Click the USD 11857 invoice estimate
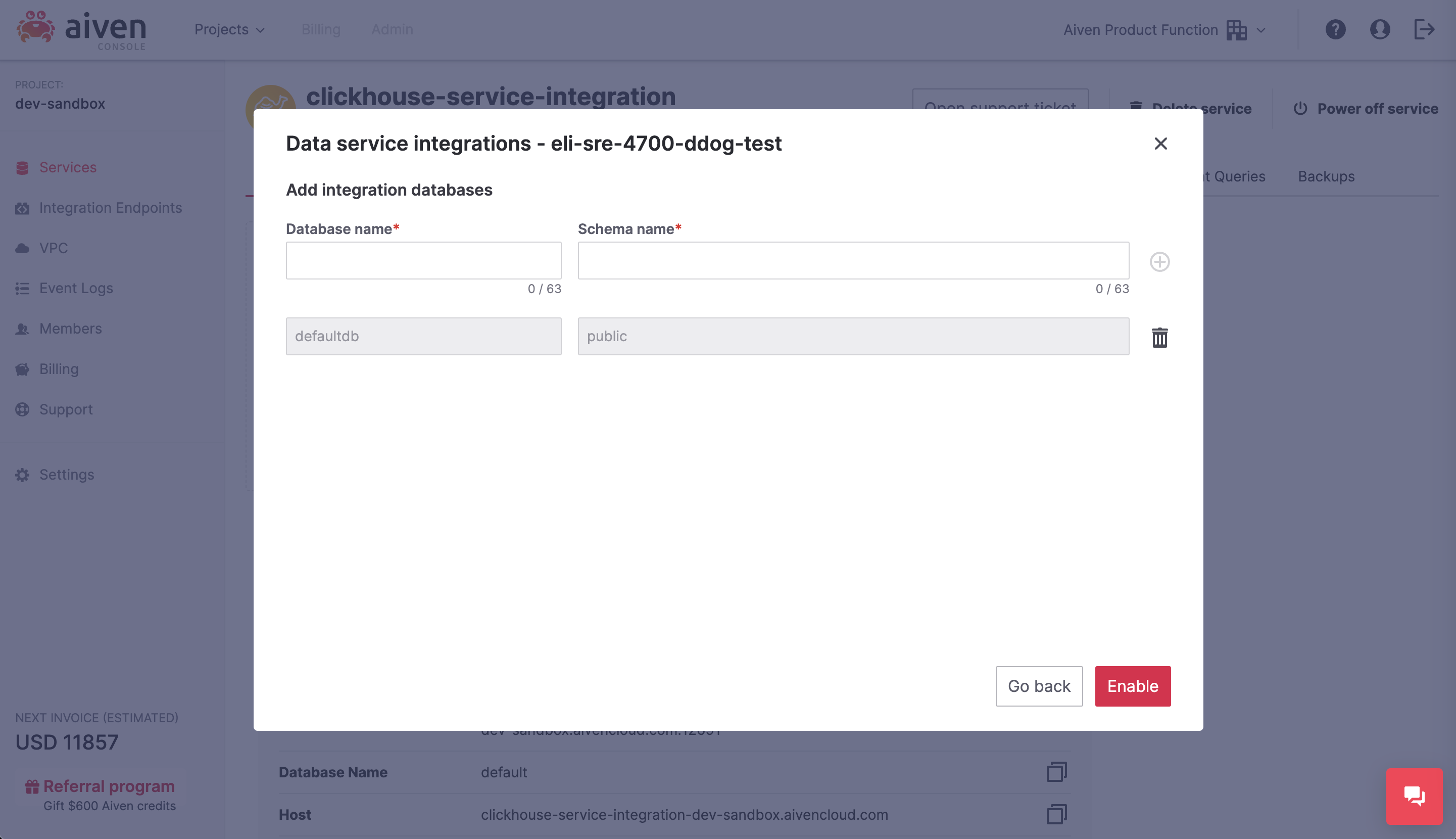1456x839 pixels. 67,742
